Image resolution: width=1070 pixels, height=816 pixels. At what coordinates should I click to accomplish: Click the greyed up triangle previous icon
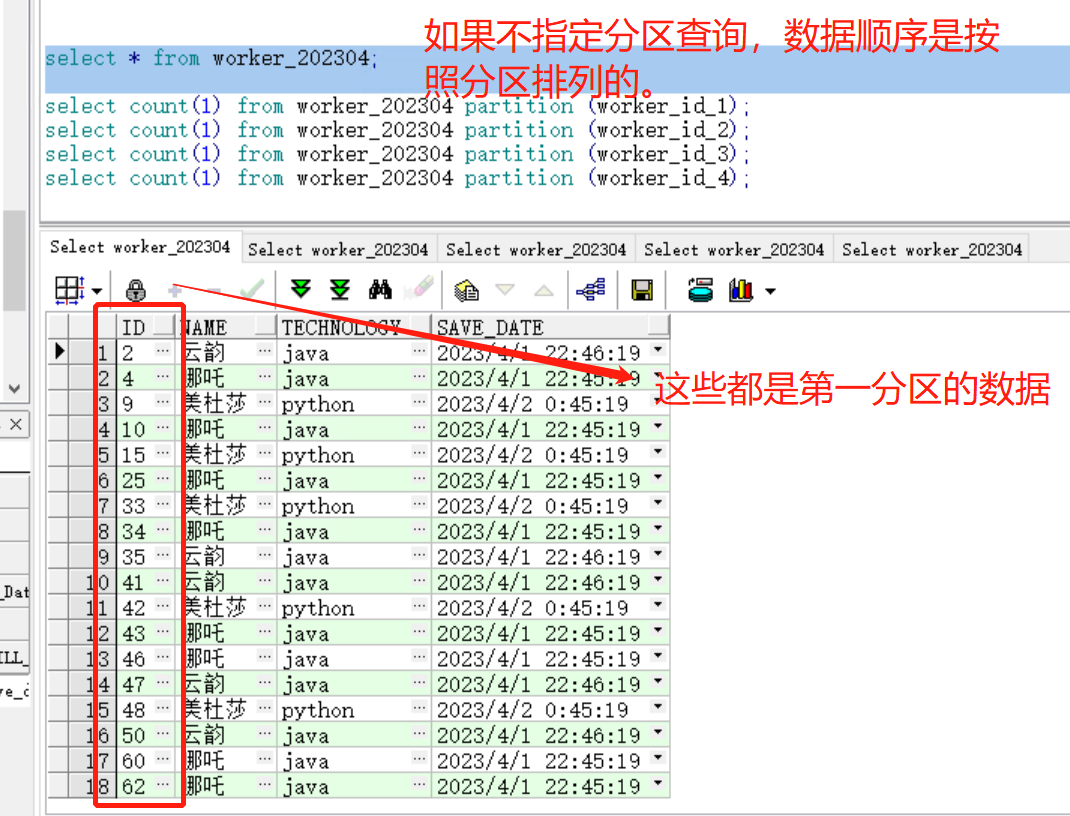pos(544,291)
